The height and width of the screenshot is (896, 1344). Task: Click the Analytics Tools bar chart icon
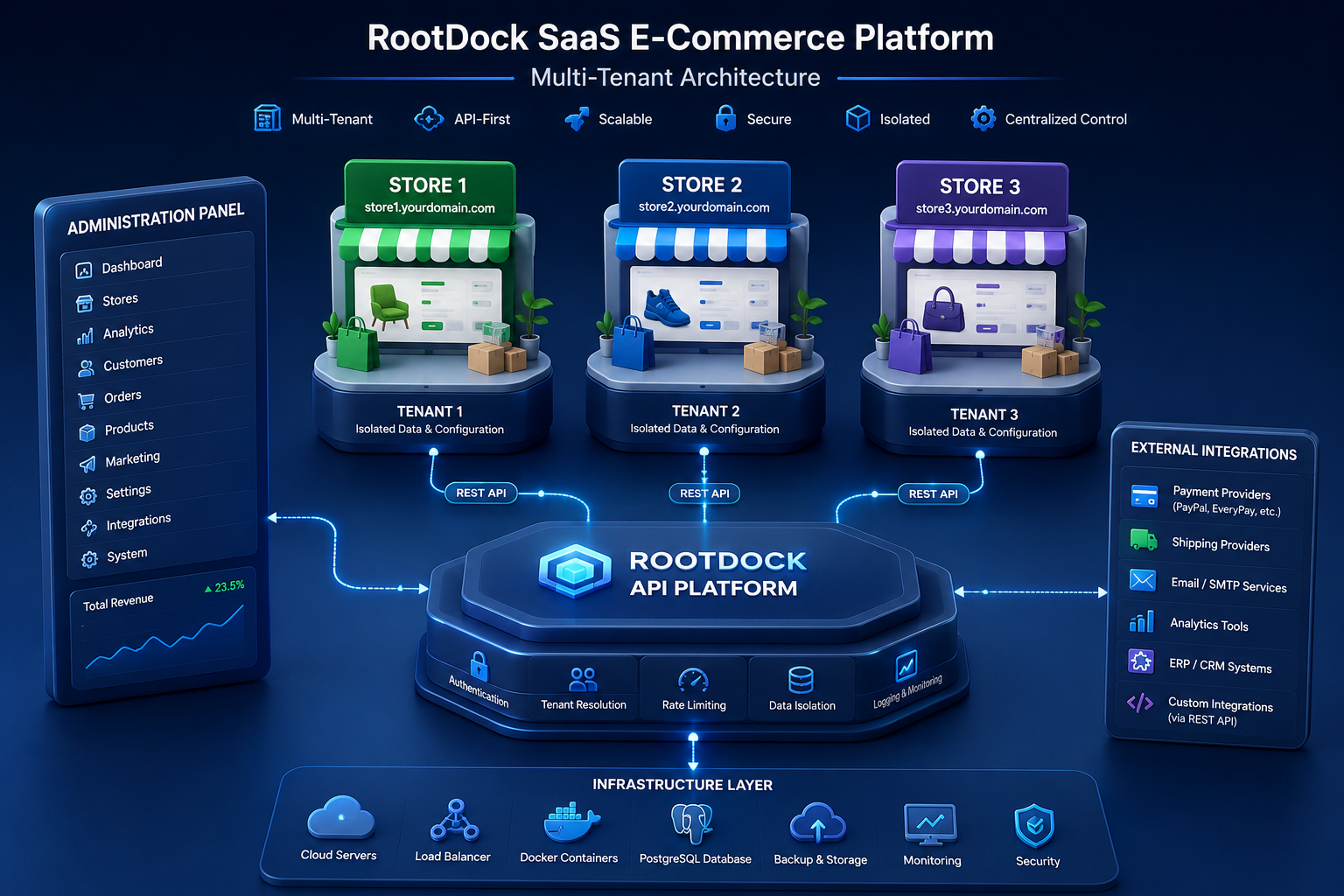[x=1142, y=621]
